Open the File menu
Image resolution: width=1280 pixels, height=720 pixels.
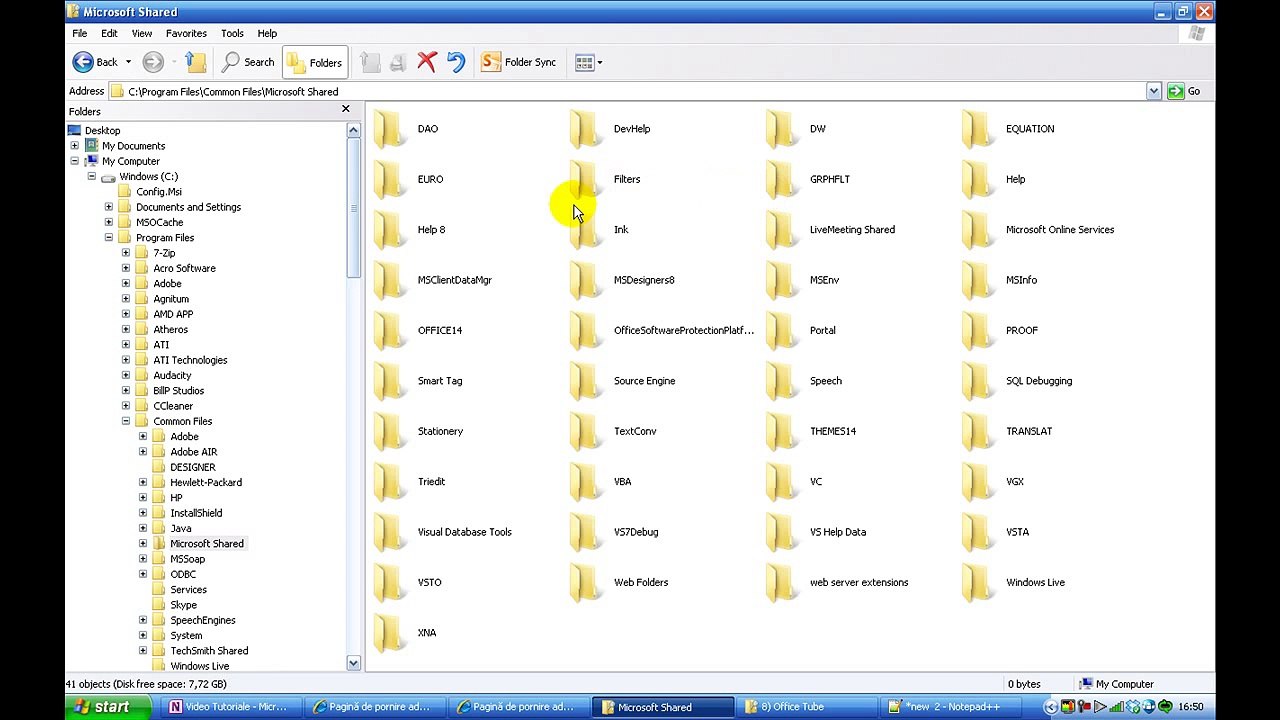click(80, 33)
